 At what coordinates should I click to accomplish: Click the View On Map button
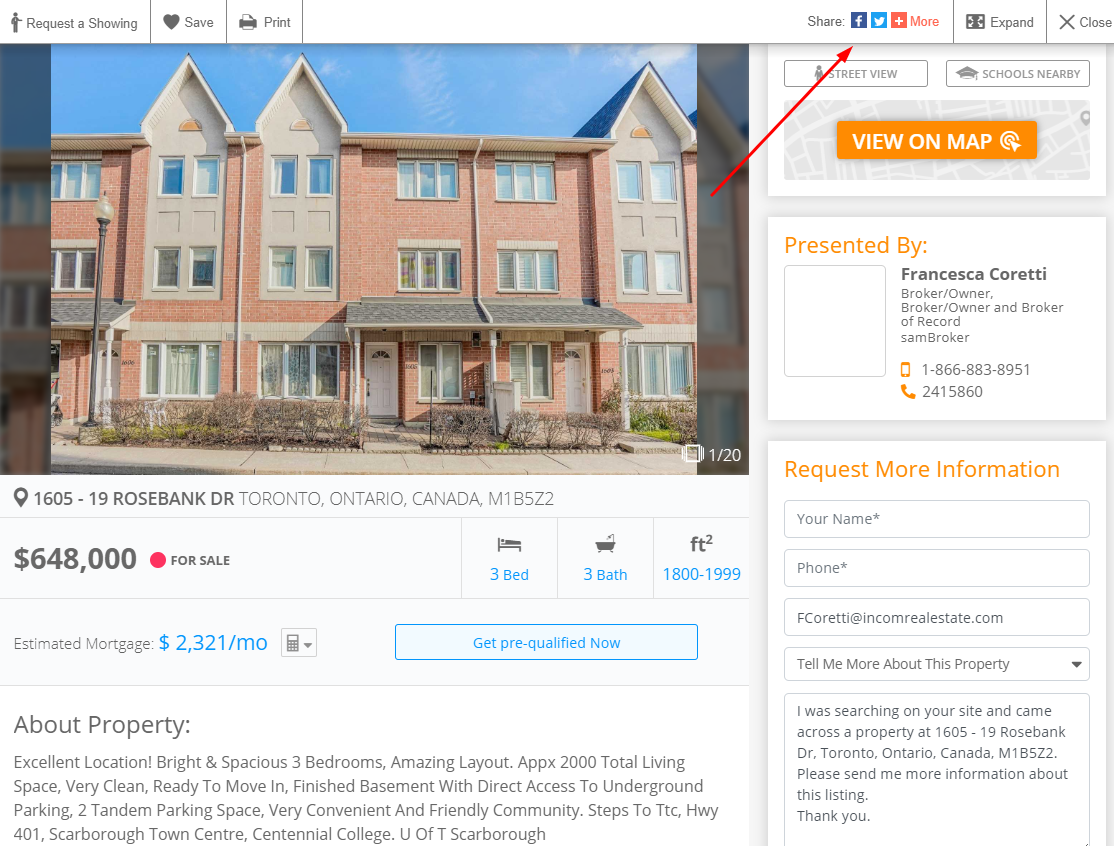936,141
